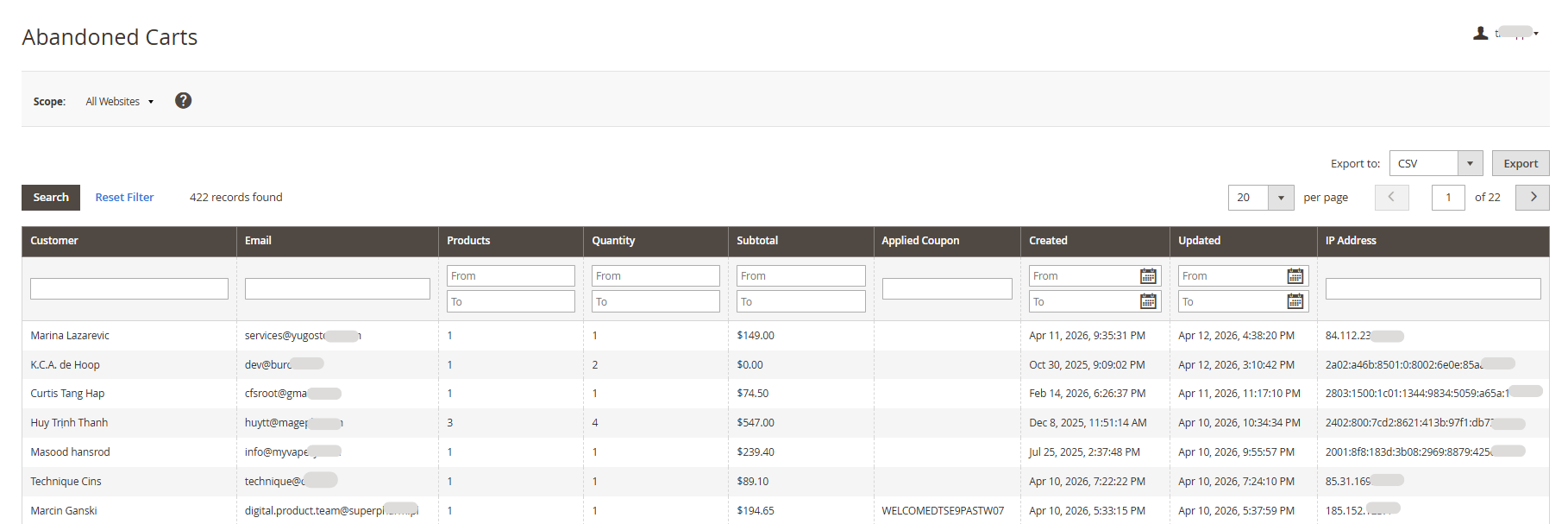
Task: Sort by IP Address column header
Action: coord(1433,241)
